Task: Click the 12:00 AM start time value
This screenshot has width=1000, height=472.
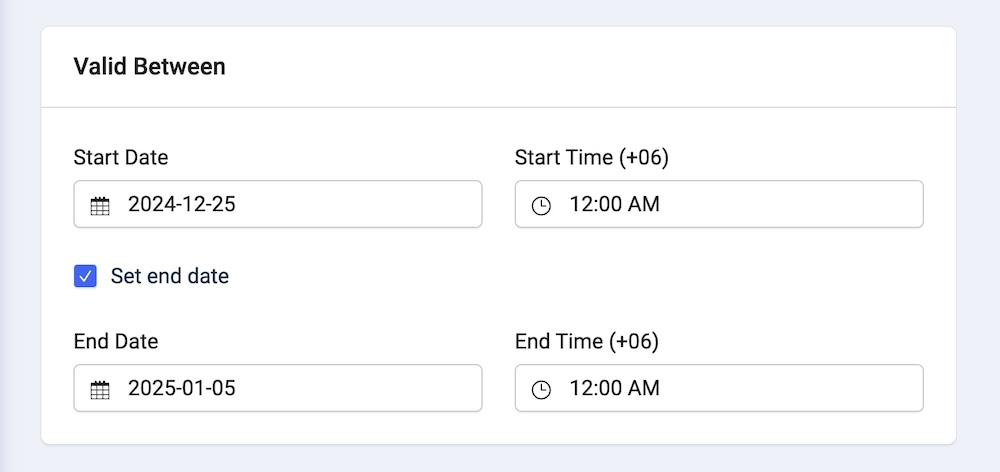Action: [614, 205]
